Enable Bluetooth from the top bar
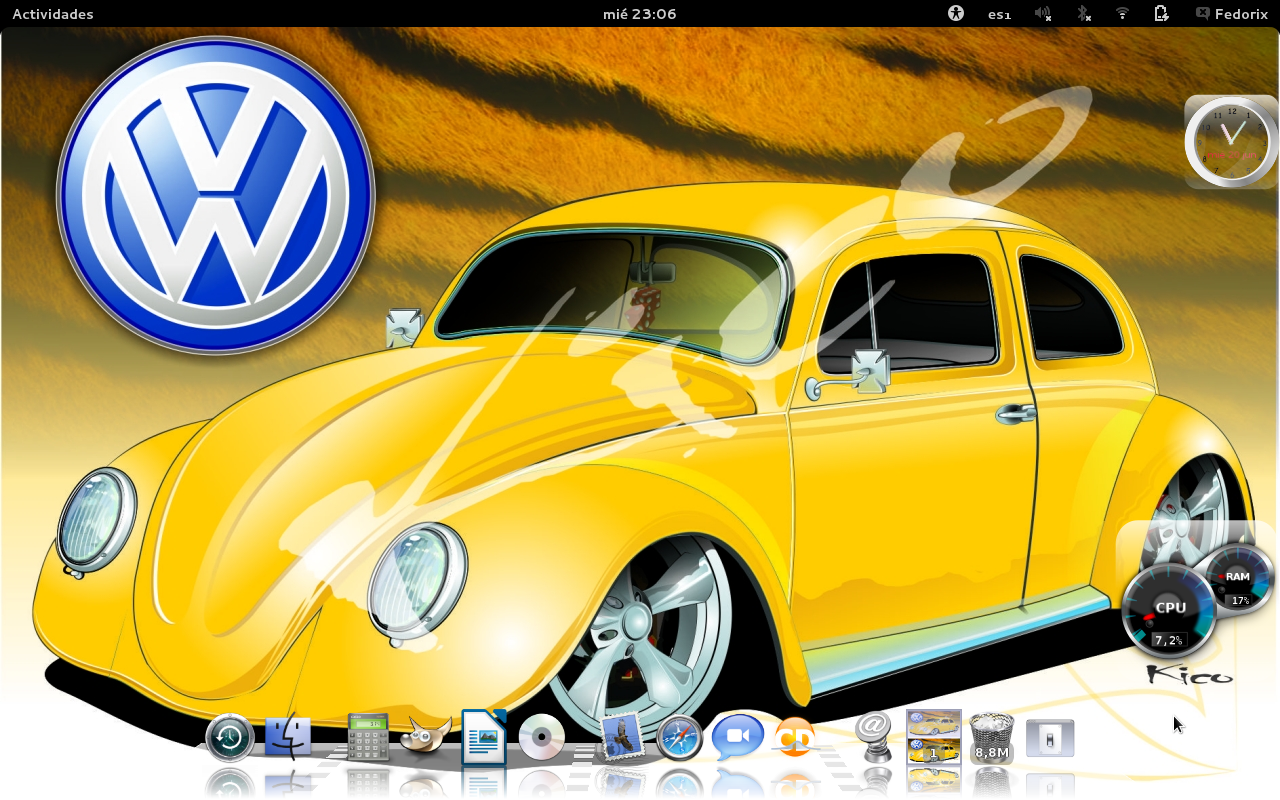The height and width of the screenshot is (800, 1280). pyautogui.click(x=1083, y=14)
